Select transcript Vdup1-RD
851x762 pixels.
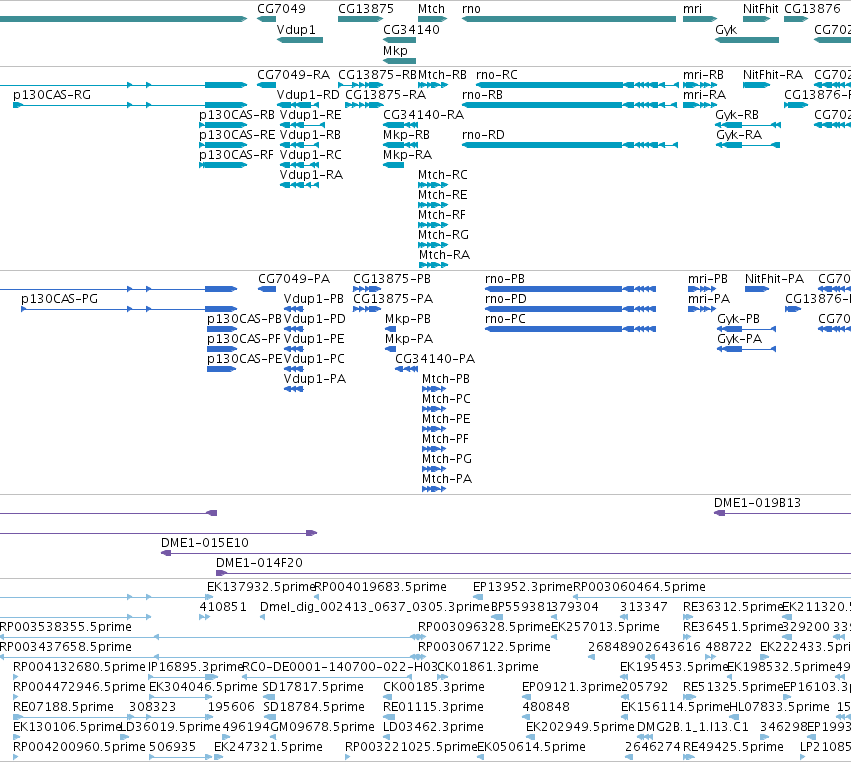(x=308, y=95)
